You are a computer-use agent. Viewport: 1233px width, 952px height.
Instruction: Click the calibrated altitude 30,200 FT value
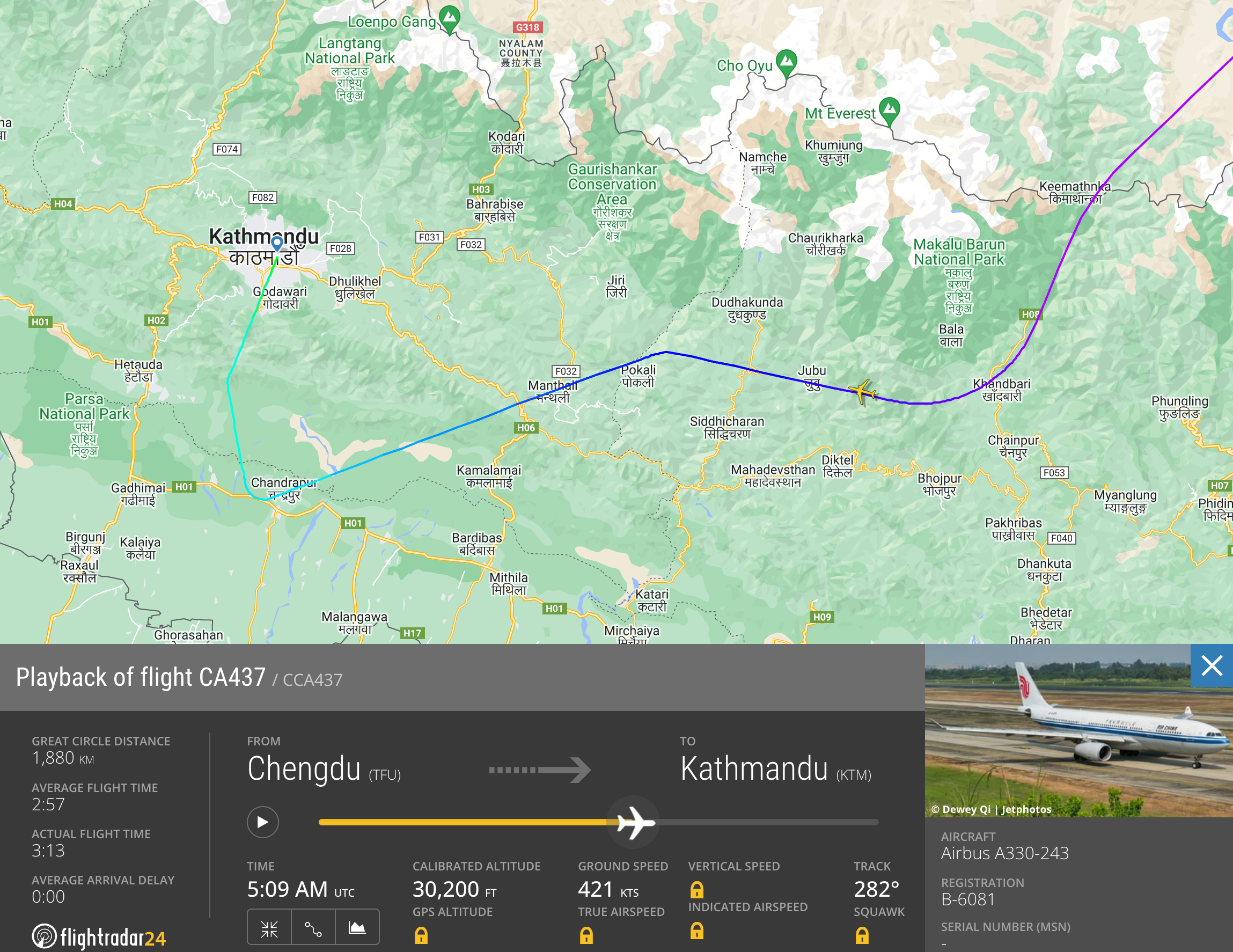[x=454, y=889]
